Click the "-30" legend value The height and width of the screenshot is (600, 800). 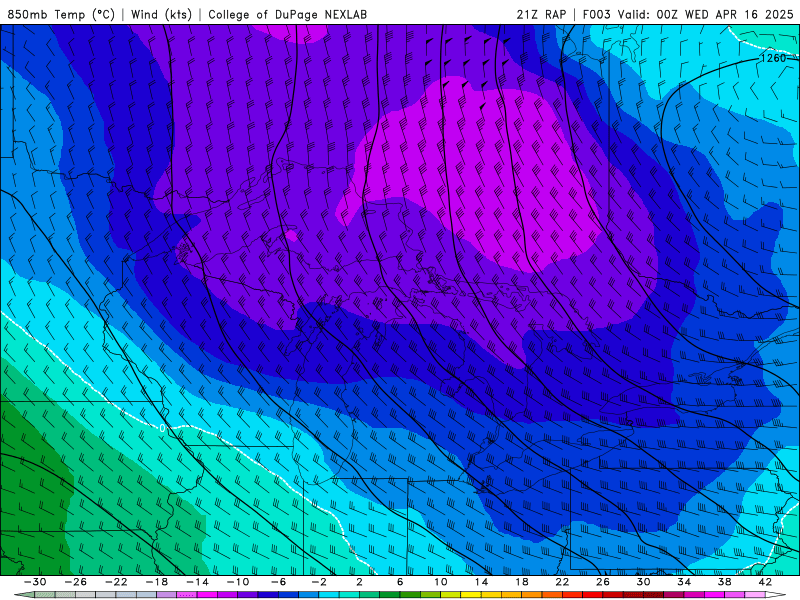click(35, 582)
